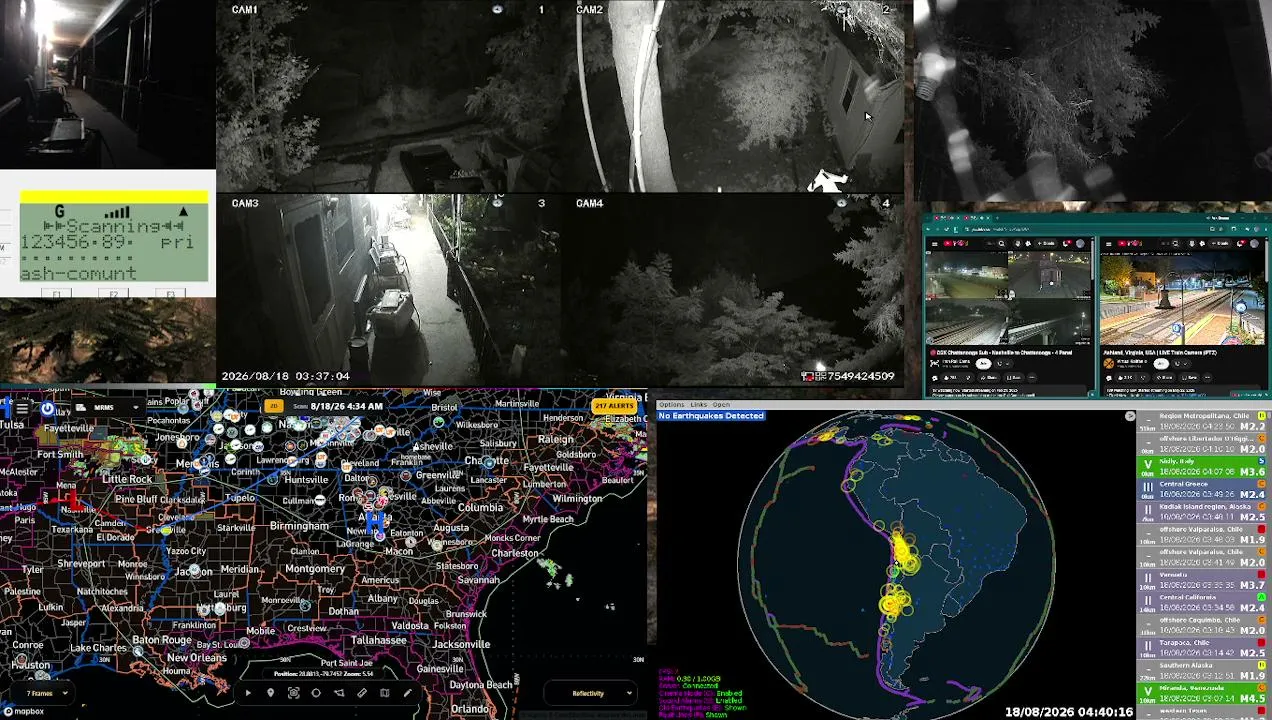1272x720 pixels.
Task: Open right YouTube pane hamburger menu
Action: pyautogui.click(x=1108, y=244)
